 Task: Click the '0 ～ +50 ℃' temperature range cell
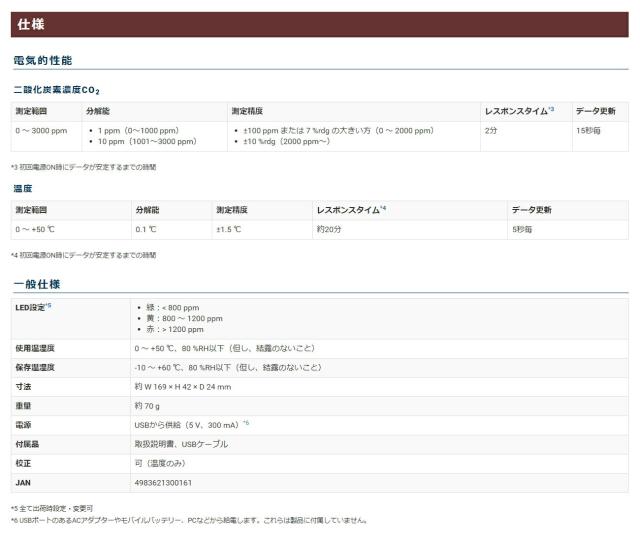35,229
